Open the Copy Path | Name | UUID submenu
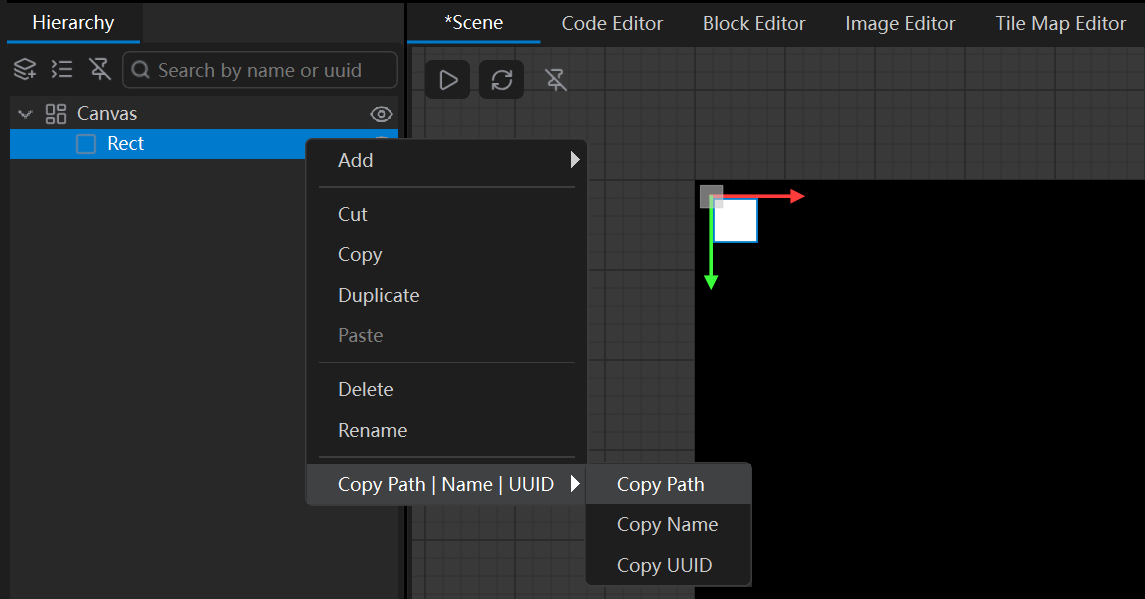Viewport: 1145px width, 599px height. pos(446,484)
